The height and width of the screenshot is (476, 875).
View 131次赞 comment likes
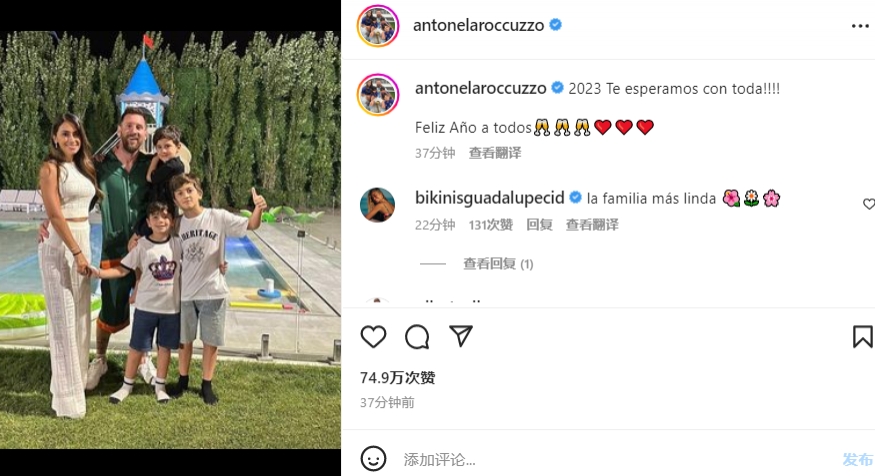pos(491,225)
